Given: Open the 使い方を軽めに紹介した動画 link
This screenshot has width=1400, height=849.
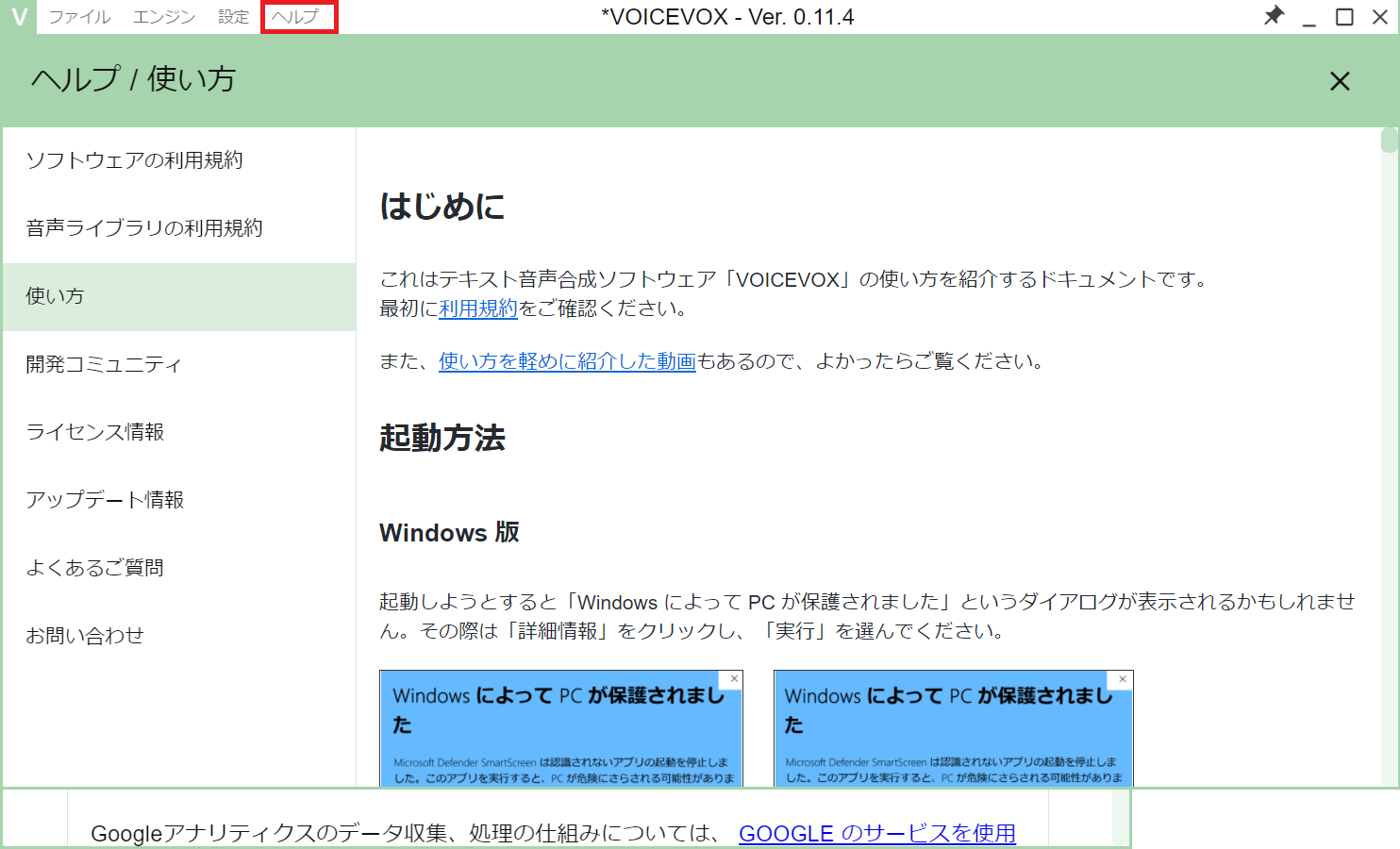Looking at the screenshot, I should click(x=567, y=361).
